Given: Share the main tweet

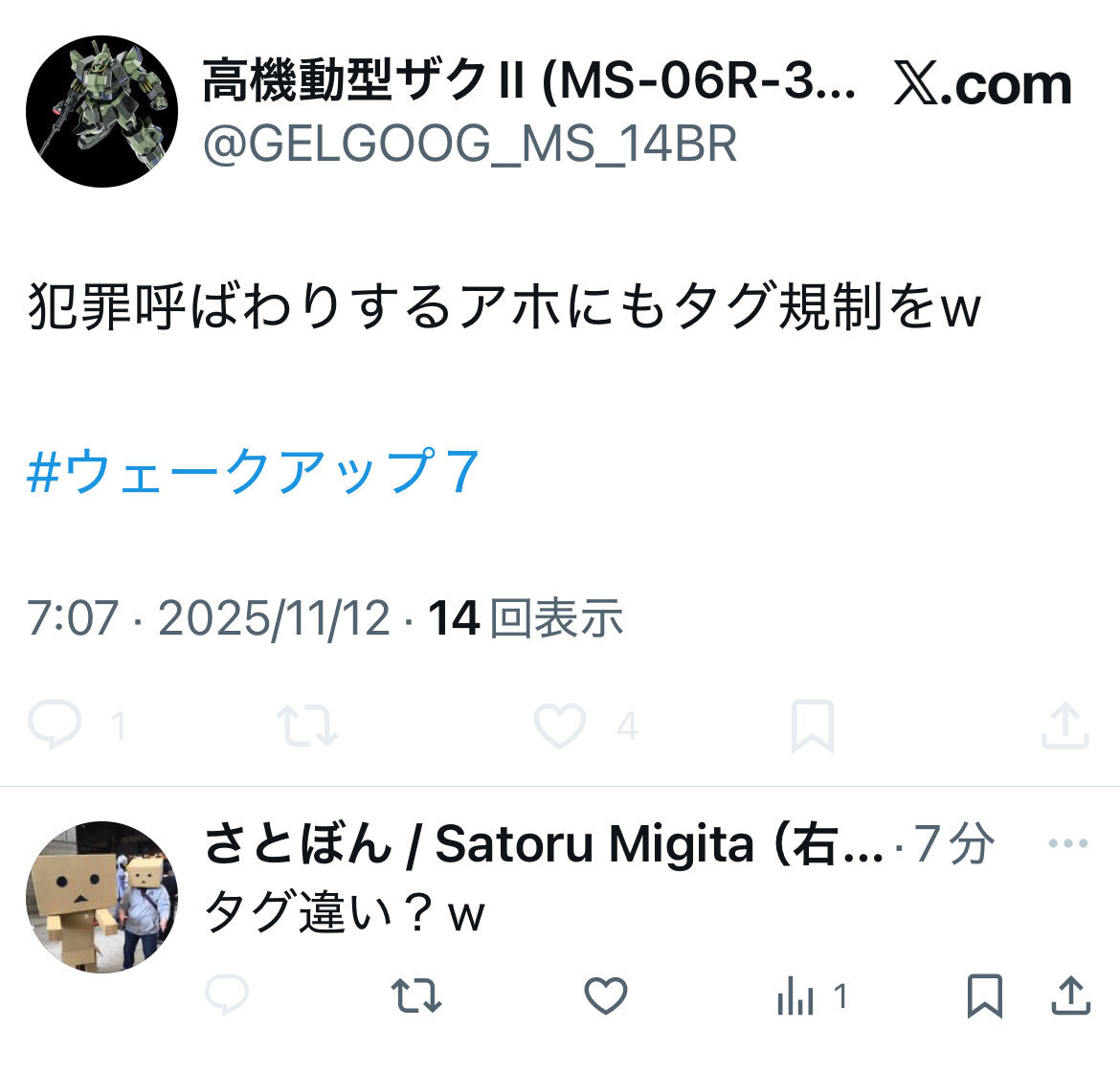Looking at the screenshot, I should pyautogui.click(x=1065, y=726).
